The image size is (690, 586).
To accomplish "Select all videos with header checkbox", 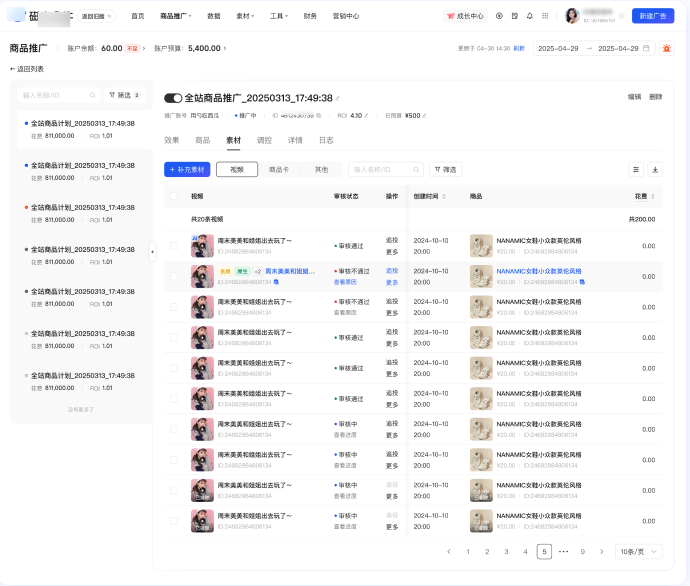I will (x=174, y=196).
